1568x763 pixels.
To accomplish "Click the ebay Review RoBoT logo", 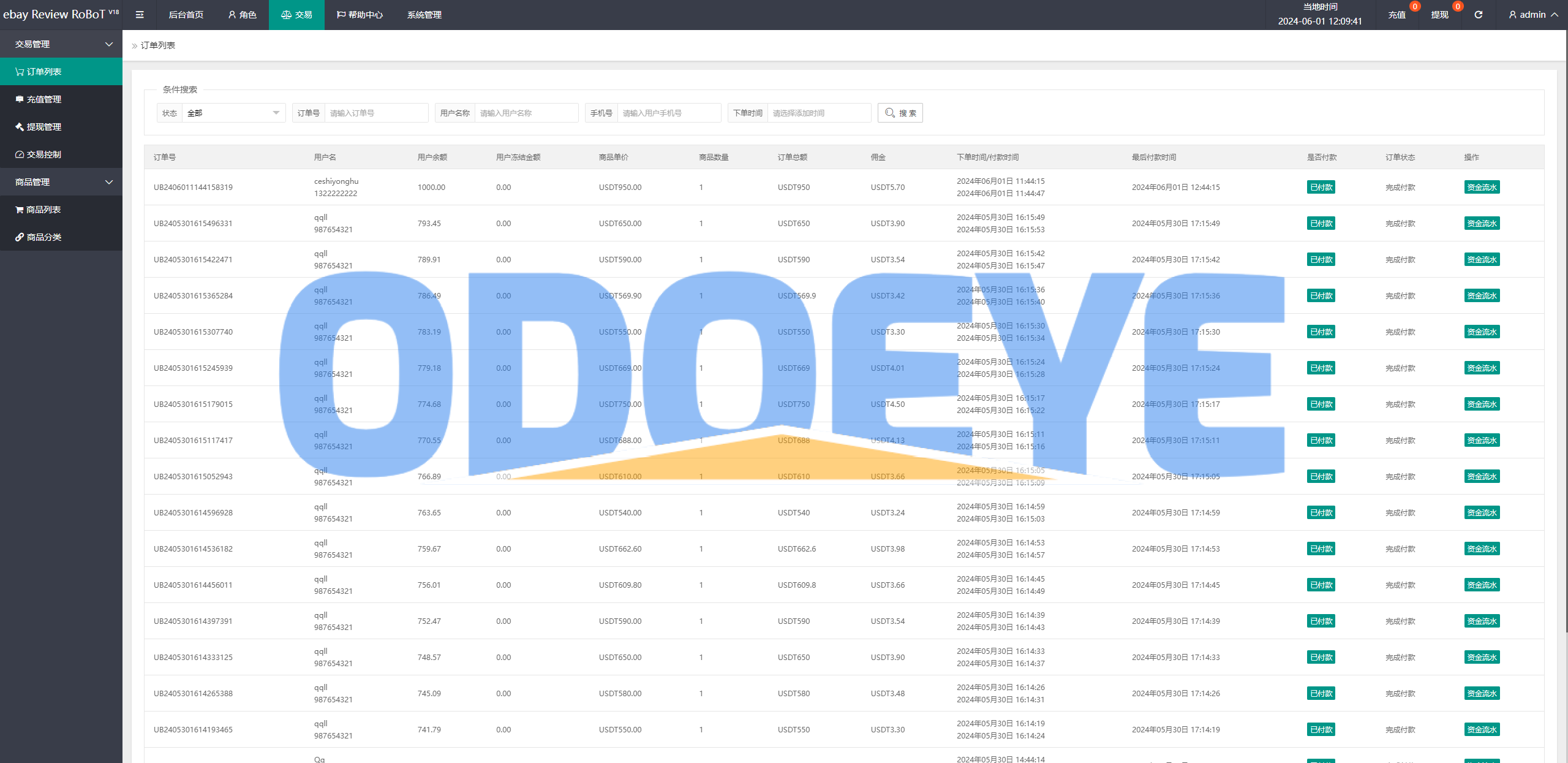I will 61,14.
